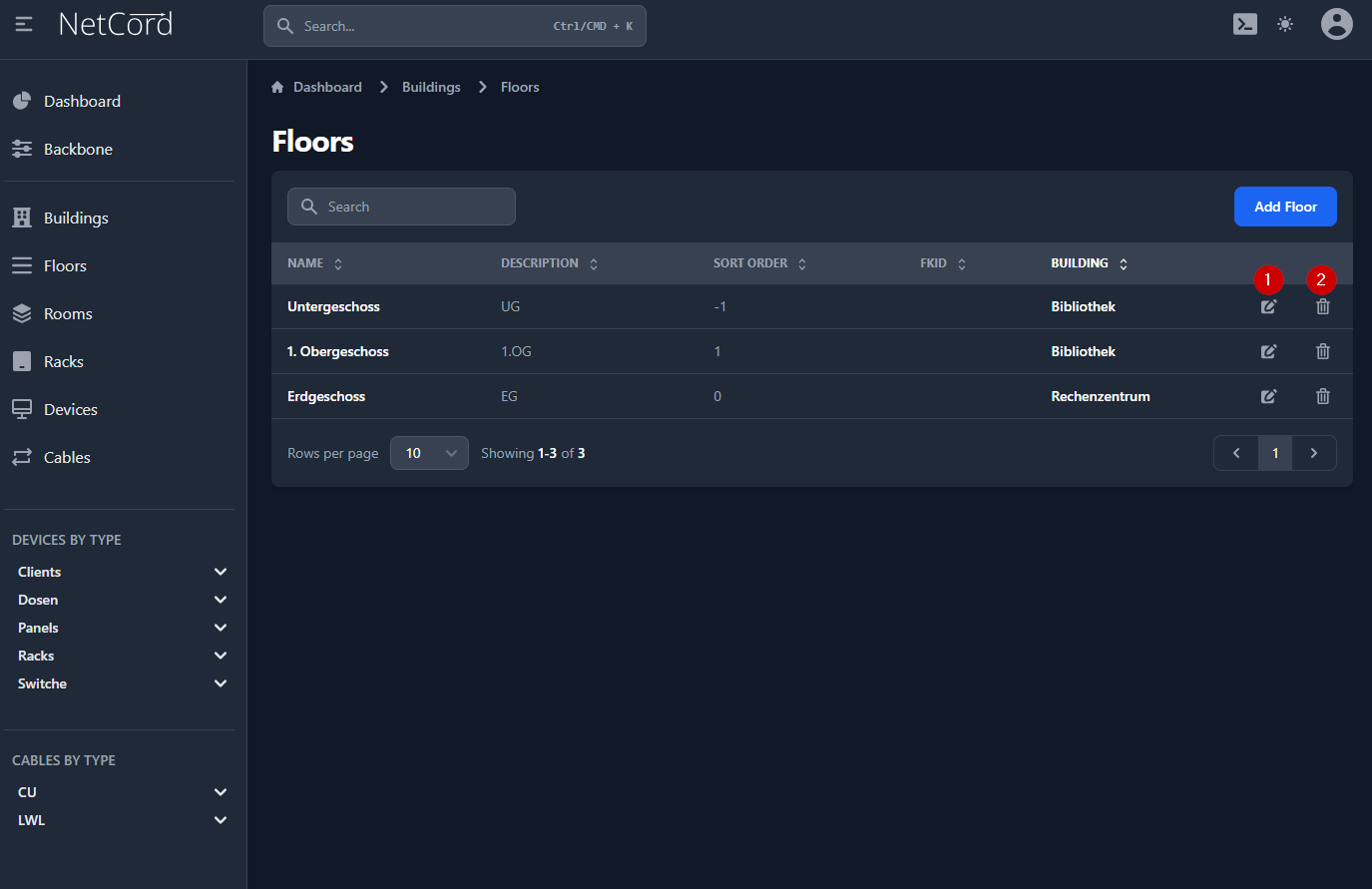Open the user profile avatar menu
Screen dimensions: 1372x889
(1336, 24)
